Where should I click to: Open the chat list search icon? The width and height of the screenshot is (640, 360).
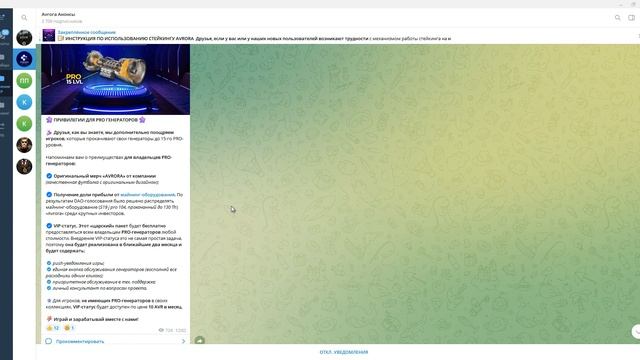click(x=24, y=18)
